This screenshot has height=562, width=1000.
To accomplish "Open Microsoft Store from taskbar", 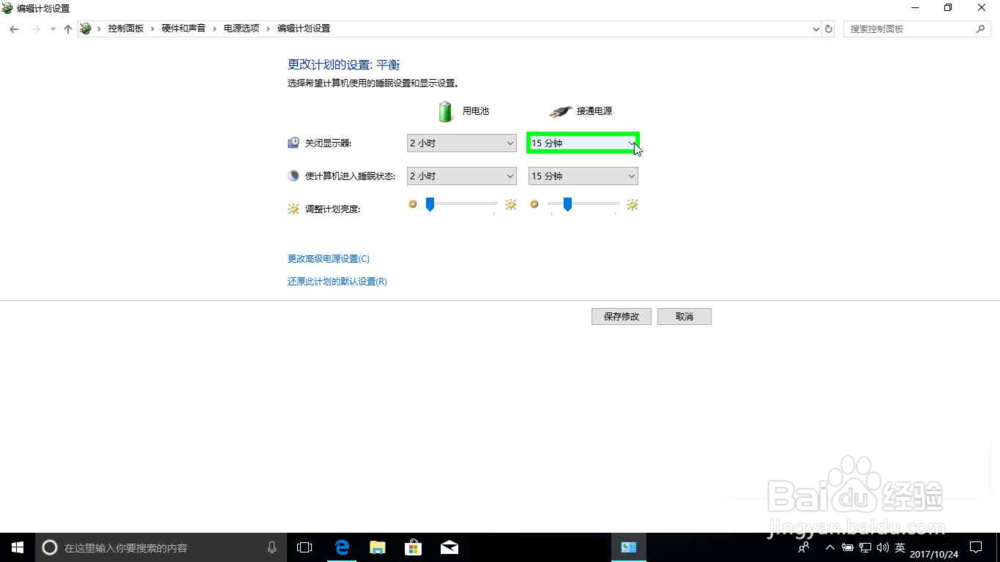I will pos(413,547).
